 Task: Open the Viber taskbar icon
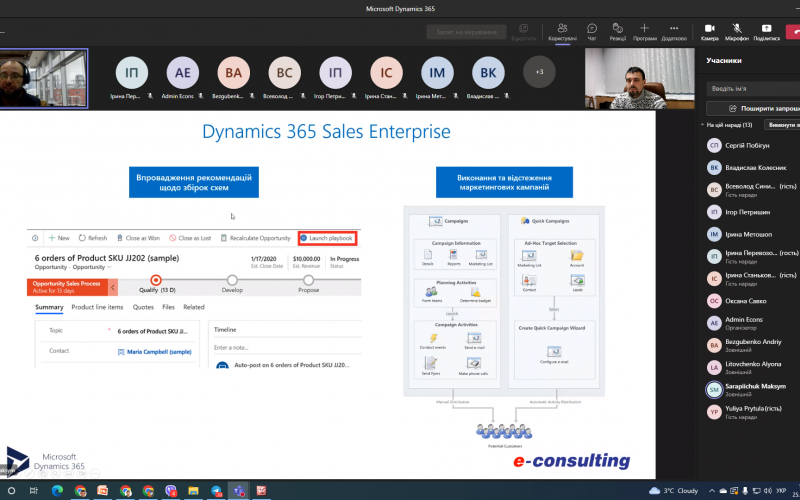tap(171, 491)
